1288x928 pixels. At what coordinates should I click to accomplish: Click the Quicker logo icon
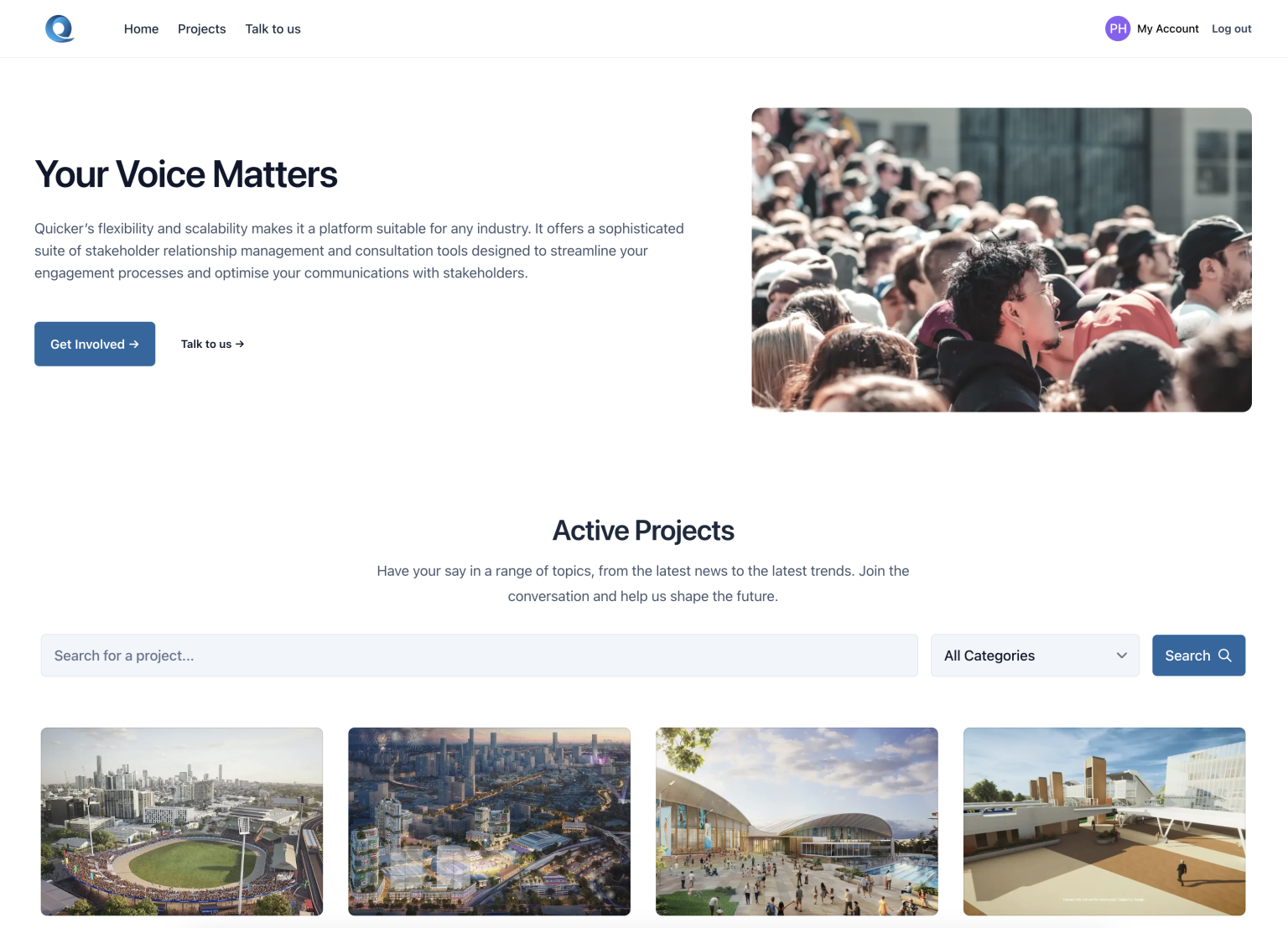point(60,29)
